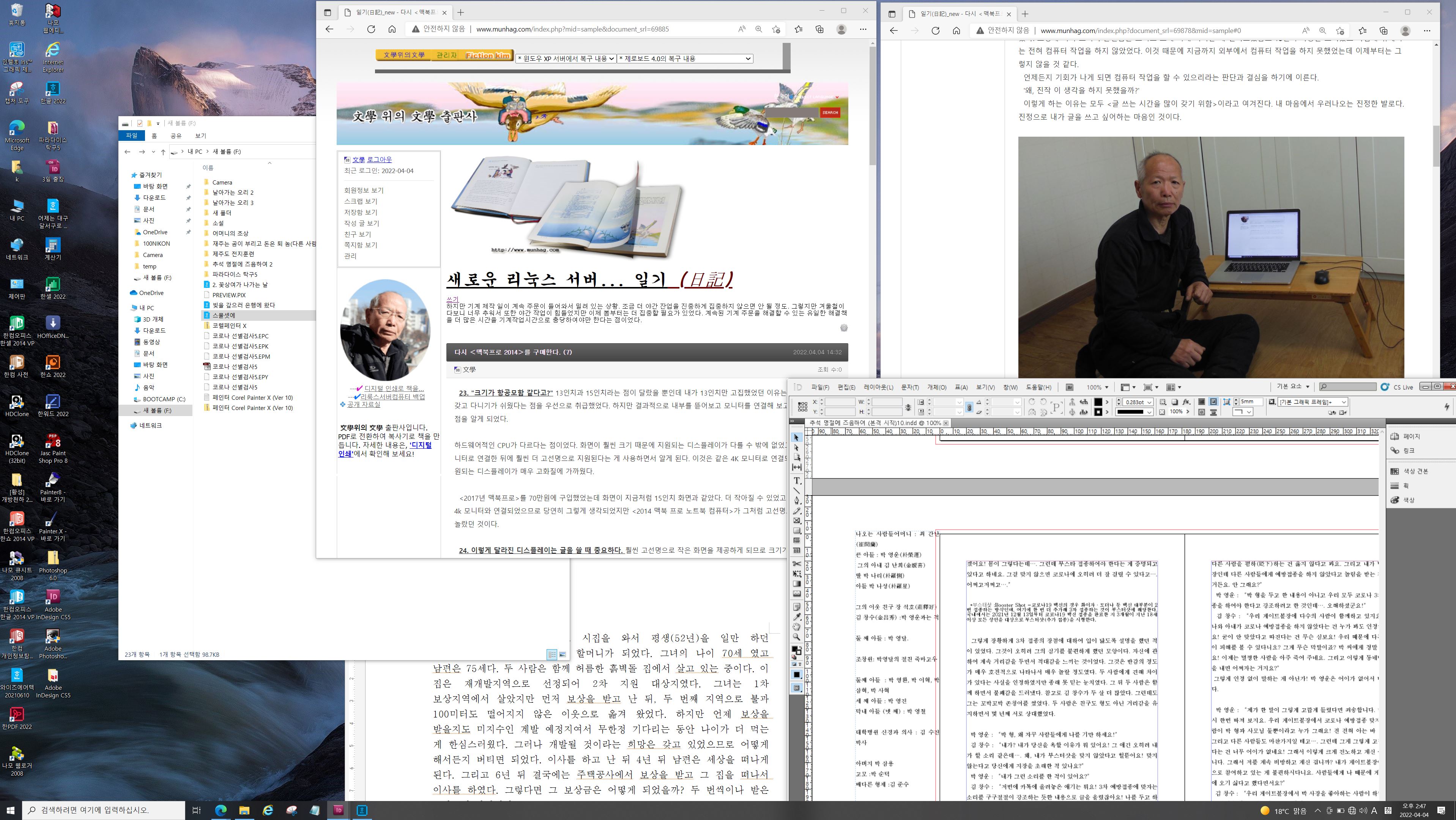Open the stroke weight 0.283pt dropdown

pyautogui.click(x=1149, y=402)
